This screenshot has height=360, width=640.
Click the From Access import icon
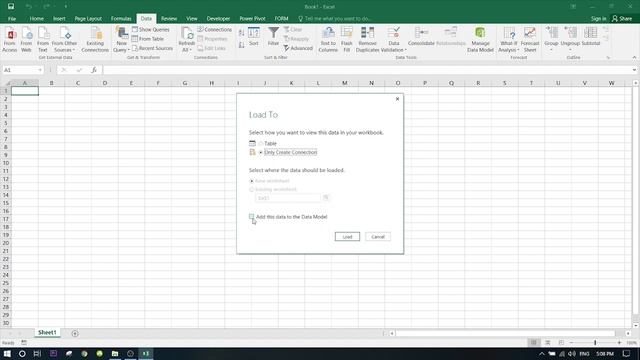coord(10,39)
